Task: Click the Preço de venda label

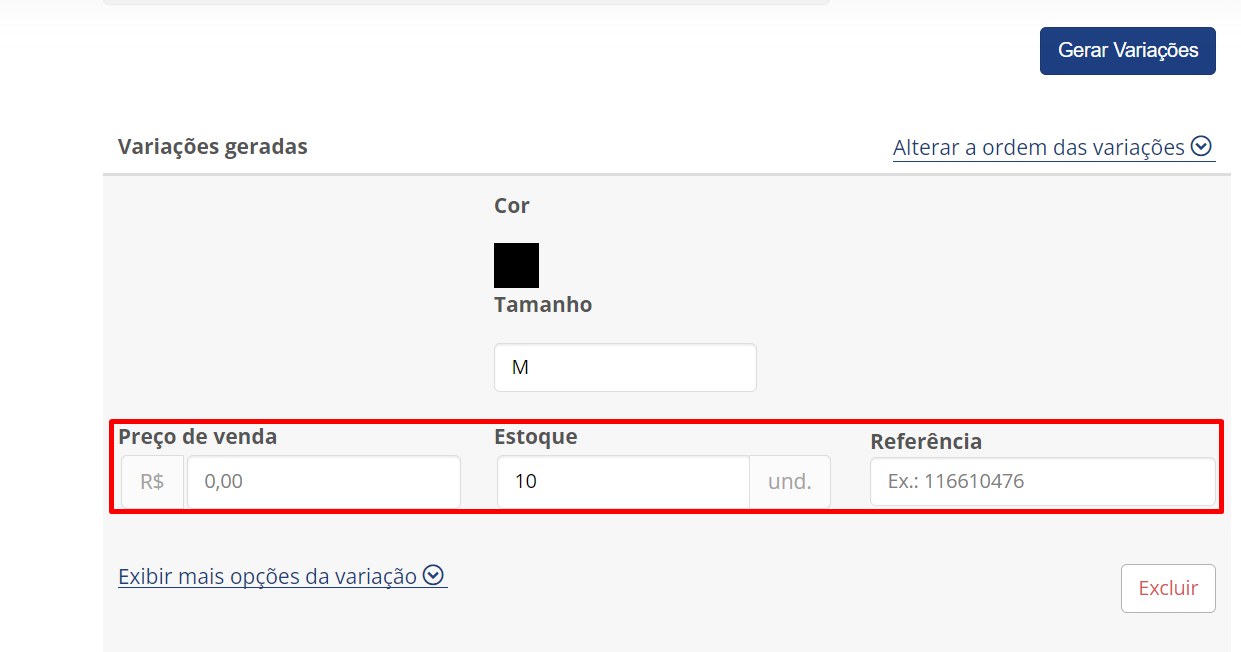Action: point(197,436)
